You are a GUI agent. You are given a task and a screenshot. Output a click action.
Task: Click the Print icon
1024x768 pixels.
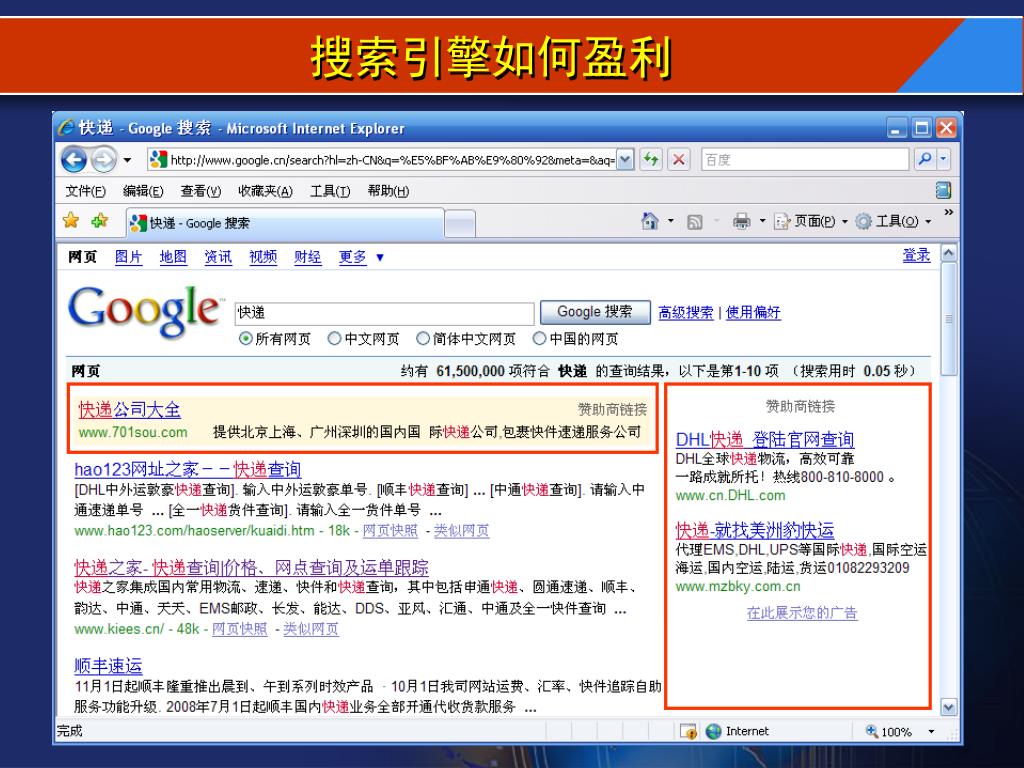tap(741, 221)
